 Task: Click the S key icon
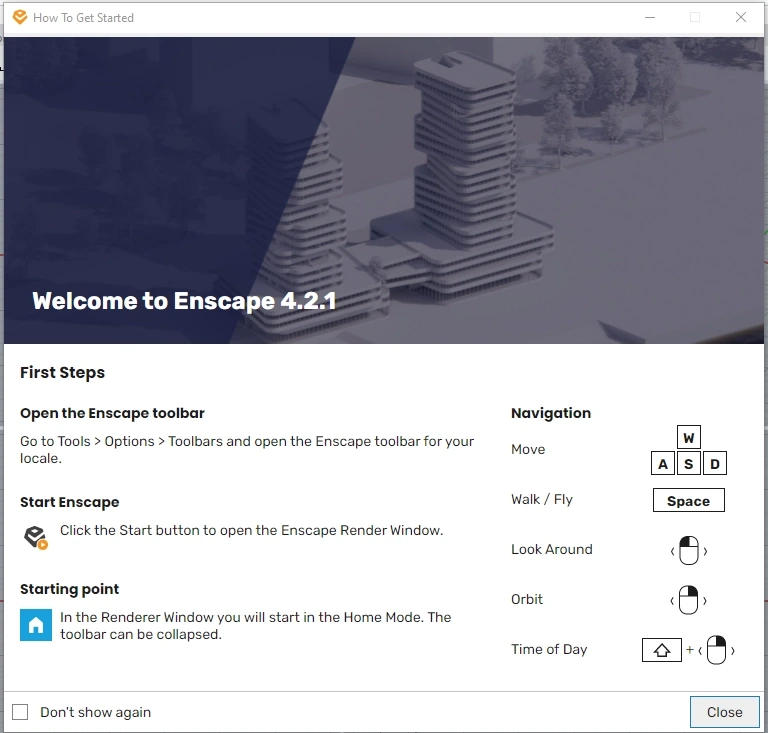(689, 463)
